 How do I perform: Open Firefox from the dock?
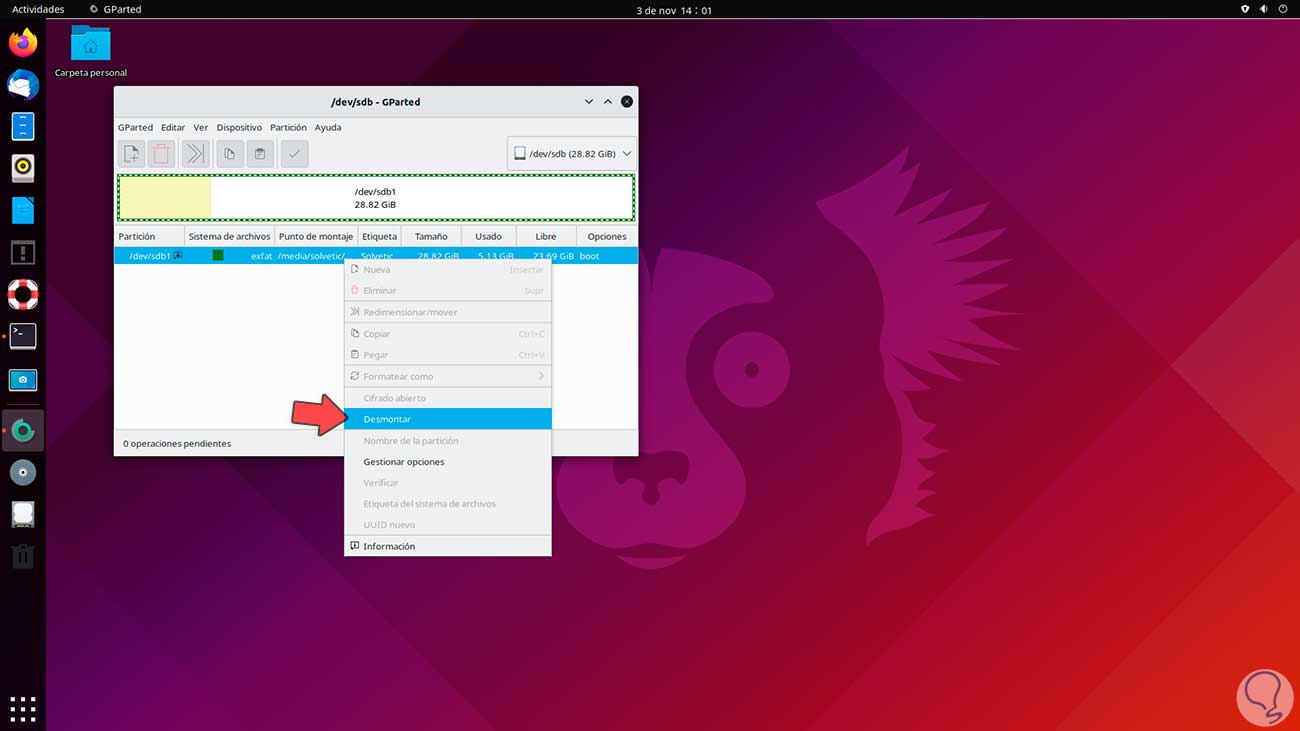(x=23, y=43)
